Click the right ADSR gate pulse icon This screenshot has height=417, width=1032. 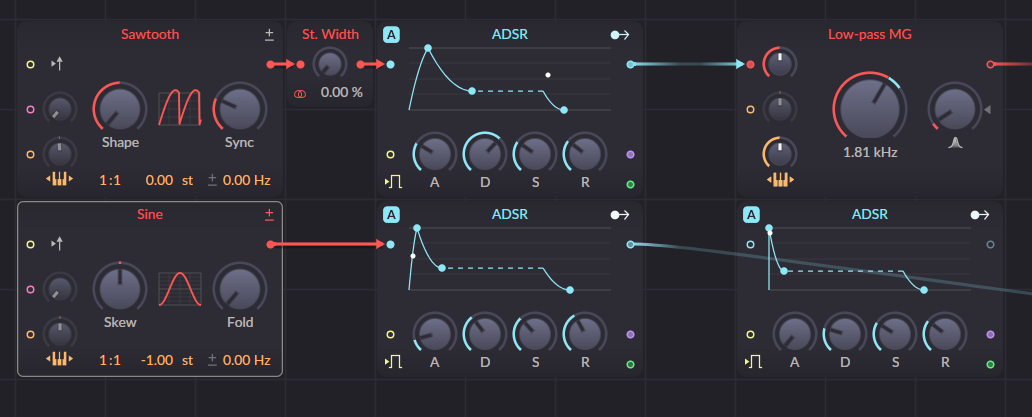point(753,361)
